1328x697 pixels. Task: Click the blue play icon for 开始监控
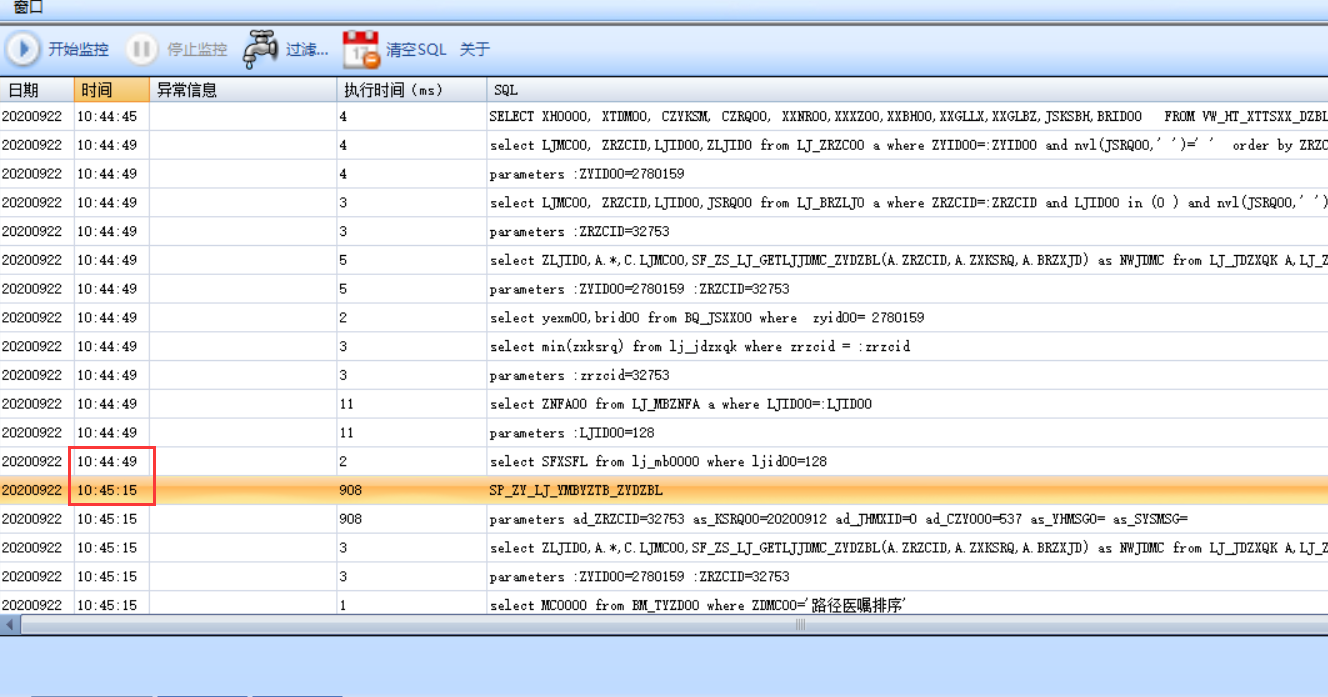pos(23,49)
